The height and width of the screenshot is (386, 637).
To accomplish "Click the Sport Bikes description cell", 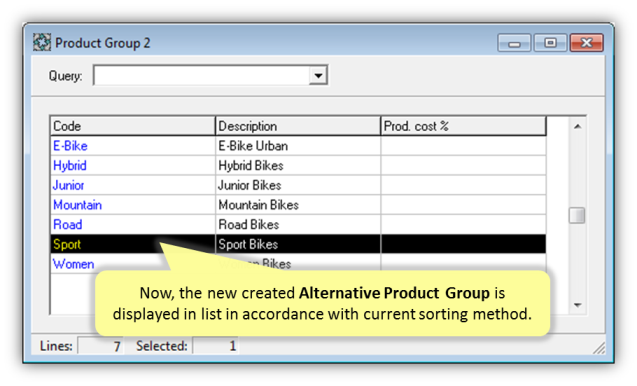I will (298, 244).
